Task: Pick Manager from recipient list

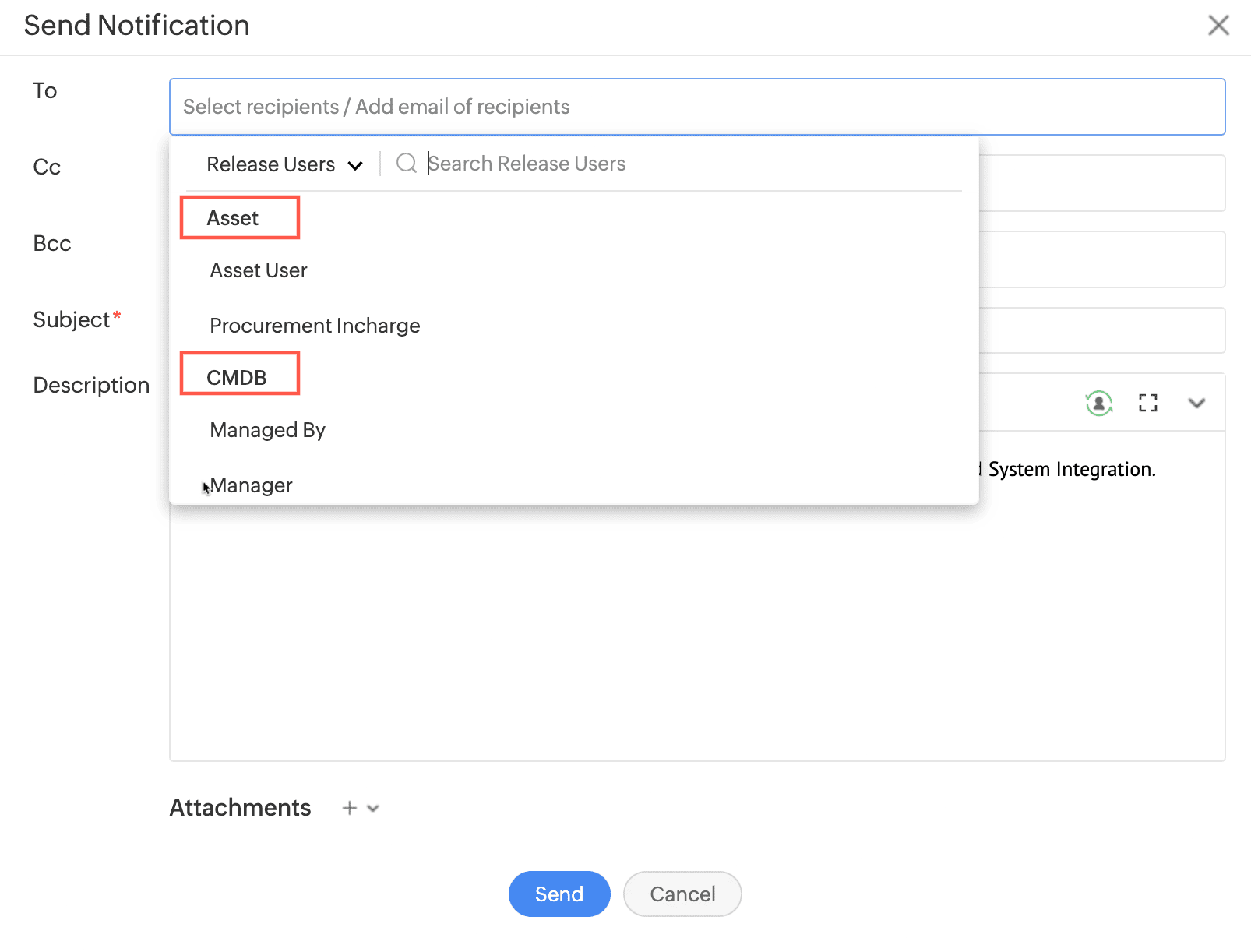Action: (252, 485)
